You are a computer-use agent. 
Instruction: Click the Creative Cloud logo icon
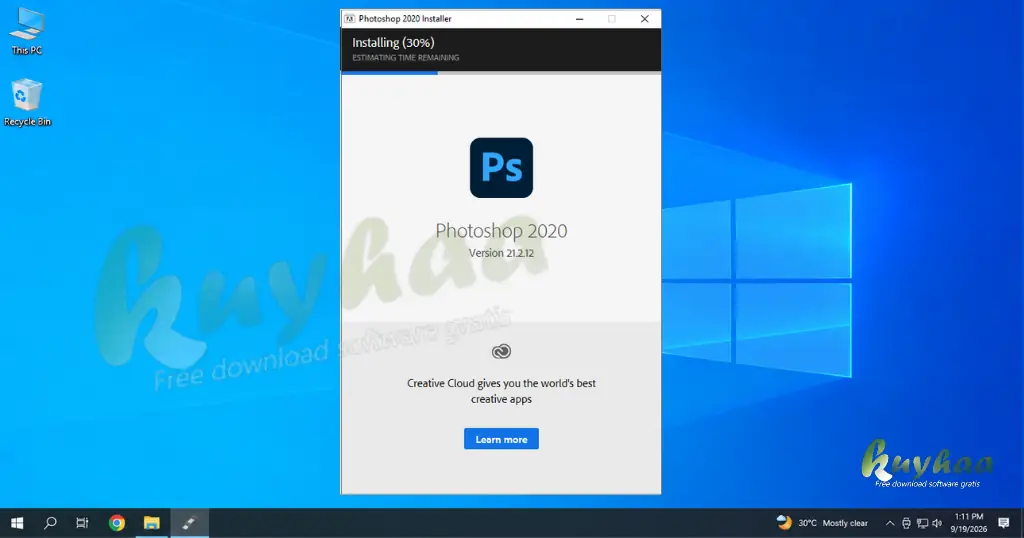pyautogui.click(x=501, y=351)
